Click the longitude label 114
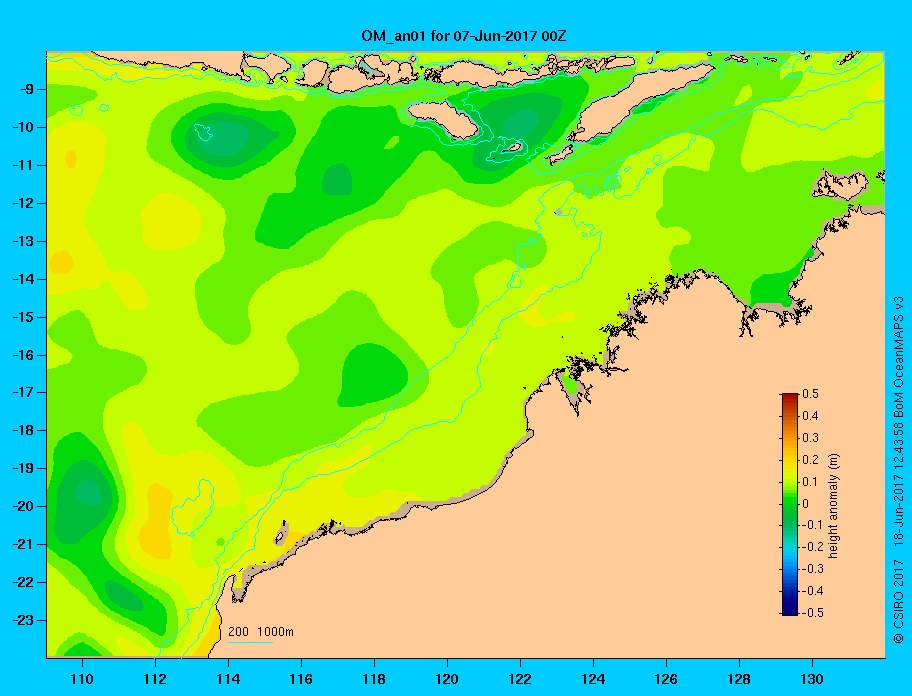 [x=228, y=679]
